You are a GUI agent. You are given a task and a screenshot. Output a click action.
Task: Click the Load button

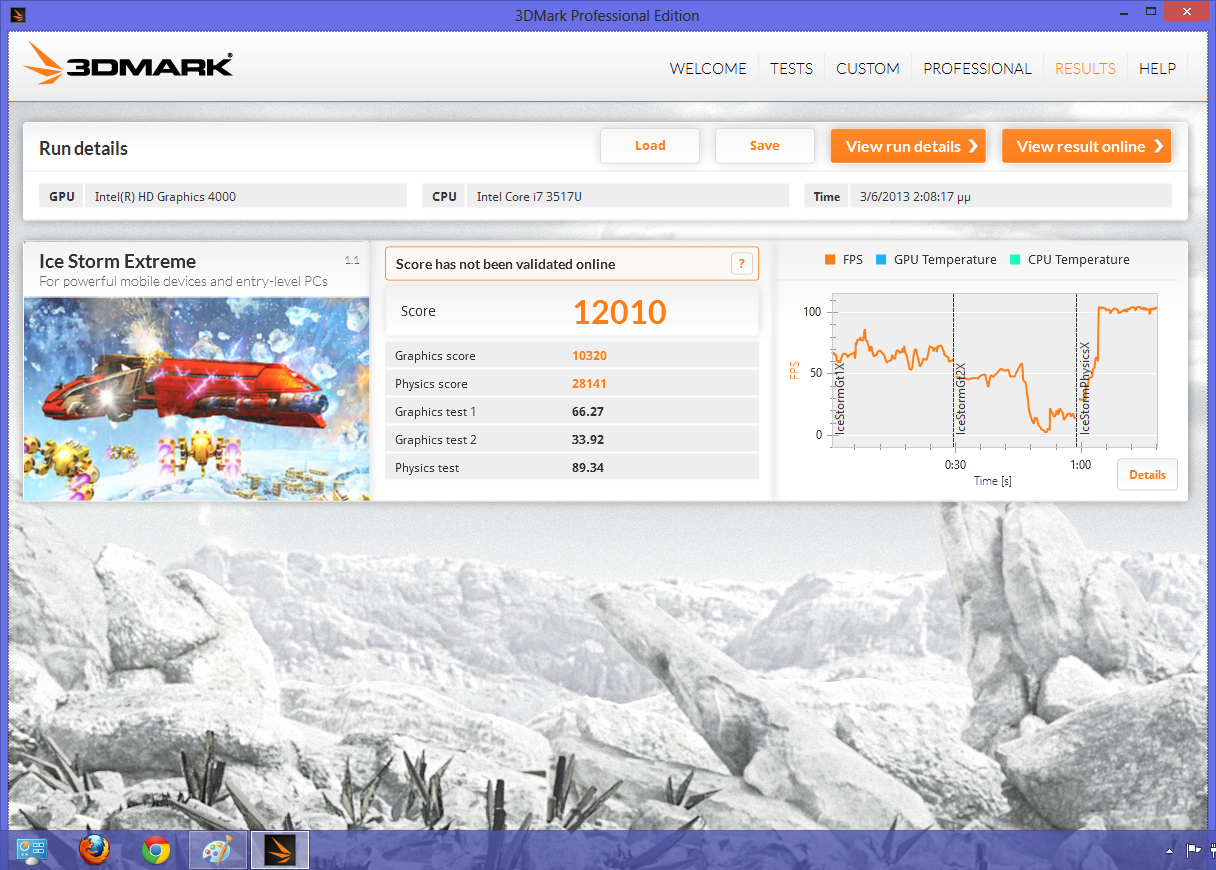click(x=650, y=146)
